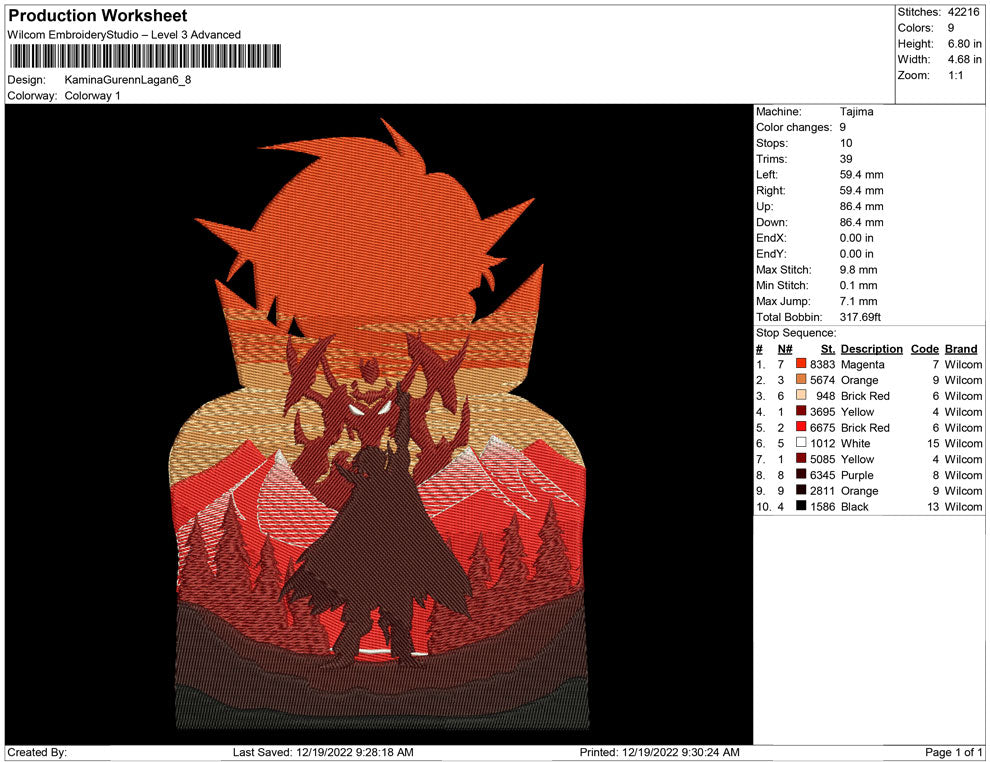Image resolution: width=990 pixels, height=762 pixels.
Task: Click the Stops value '10'
Action: click(x=845, y=143)
